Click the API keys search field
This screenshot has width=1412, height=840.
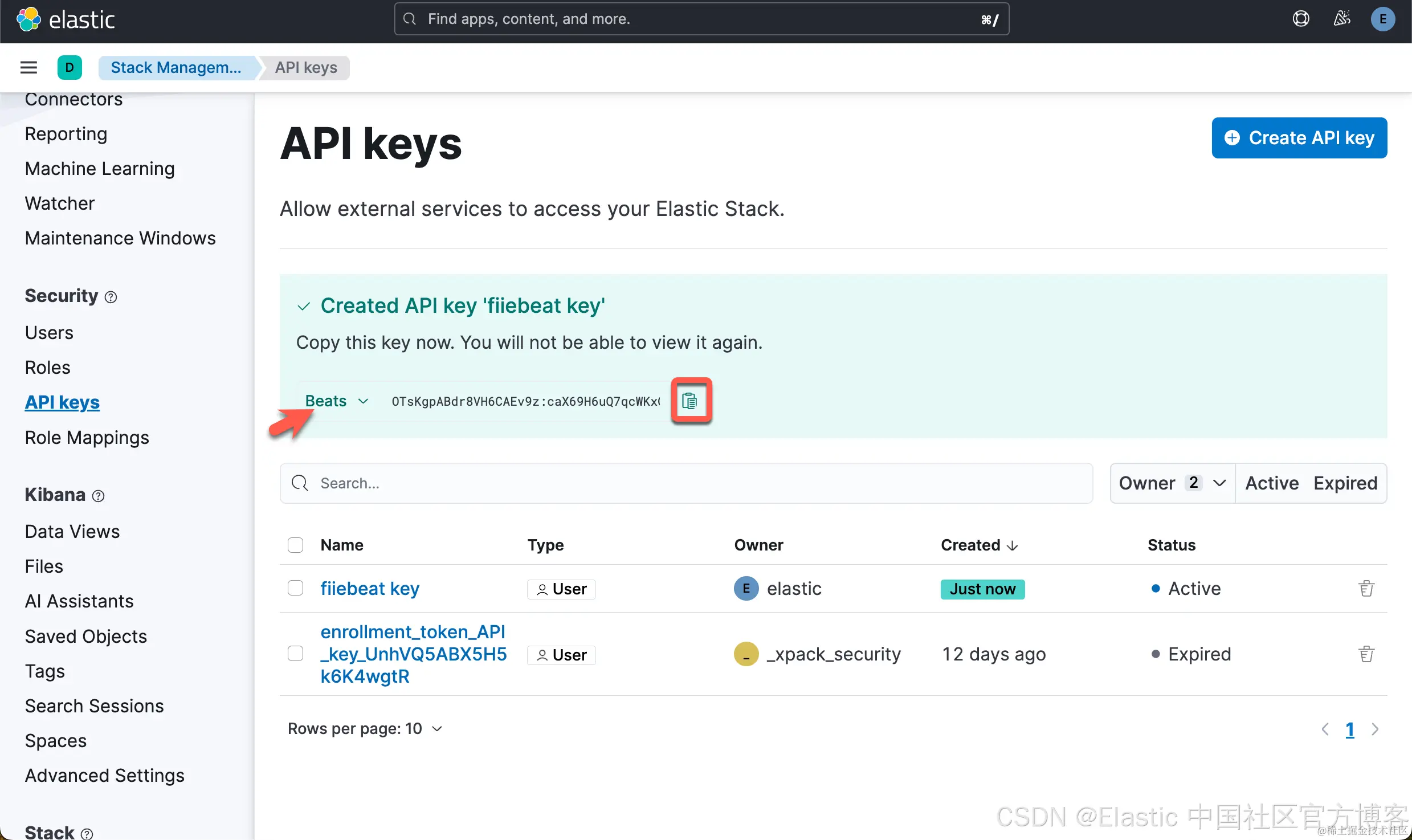point(686,483)
